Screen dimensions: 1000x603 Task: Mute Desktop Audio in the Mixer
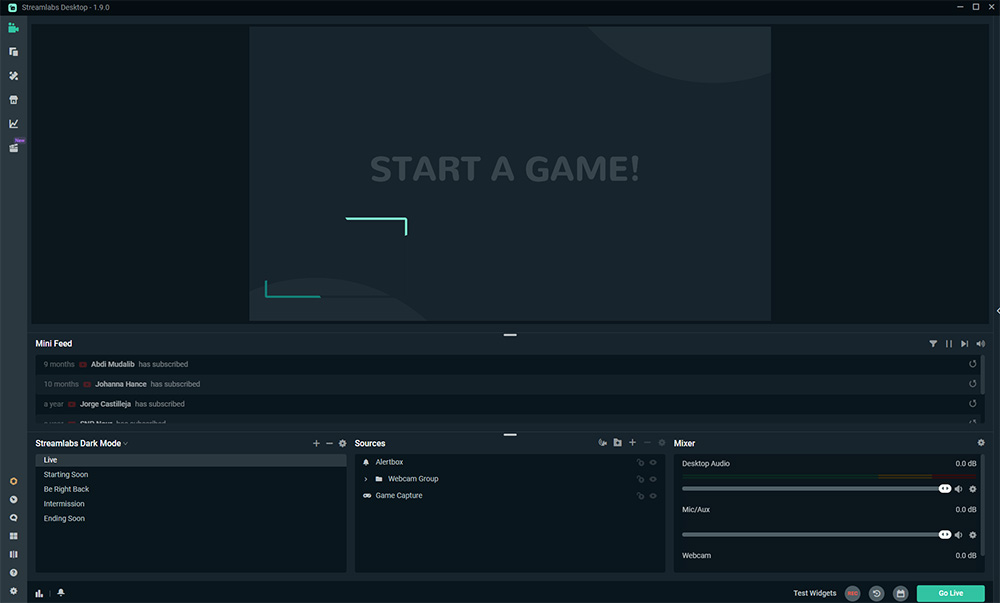958,488
